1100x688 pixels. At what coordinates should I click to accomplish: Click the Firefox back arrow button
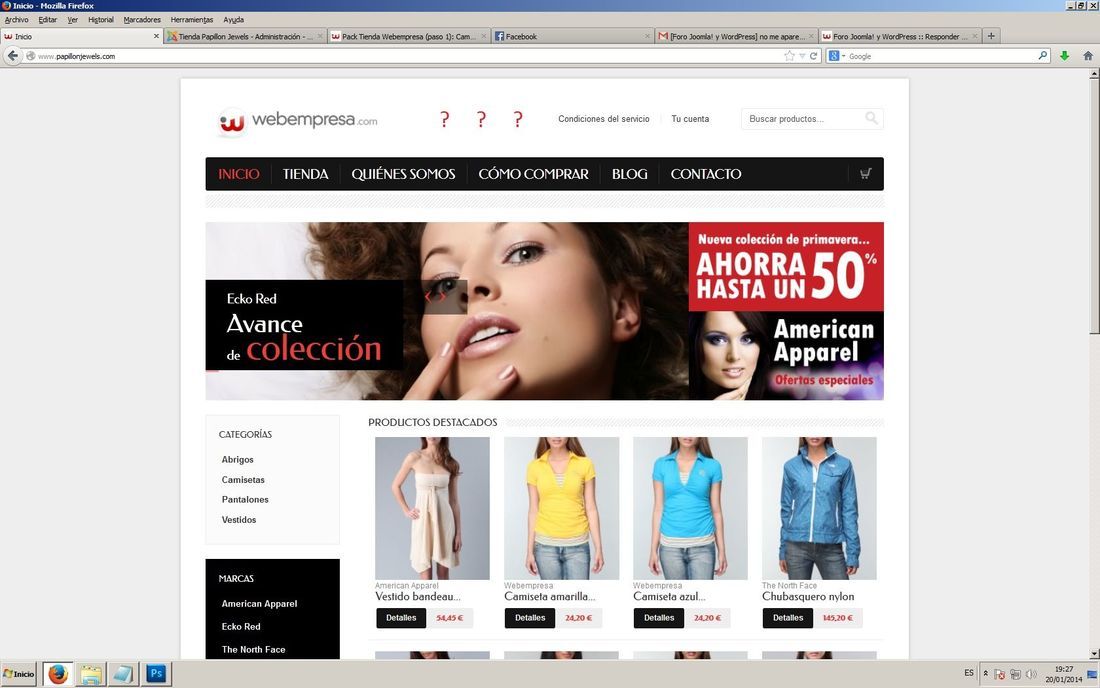[x=13, y=55]
